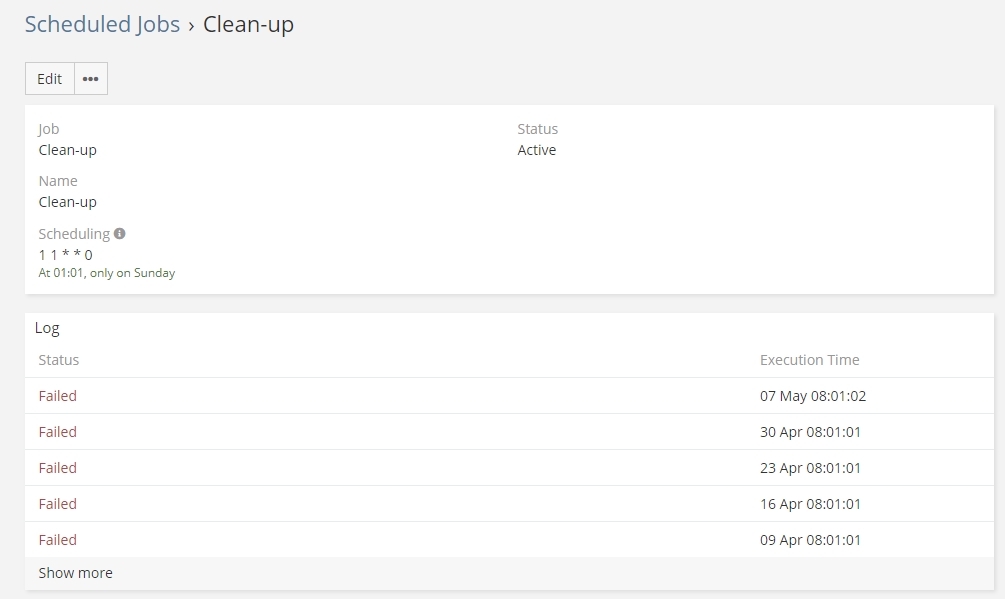The image size is (1005, 599).
Task: Go to Scheduled Jobs breadcrumb link
Action: pyautogui.click(x=102, y=25)
